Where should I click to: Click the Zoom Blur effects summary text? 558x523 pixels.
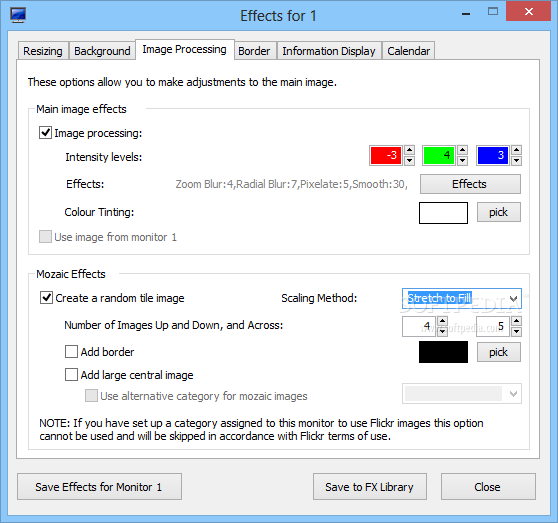[x=291, y=184]
